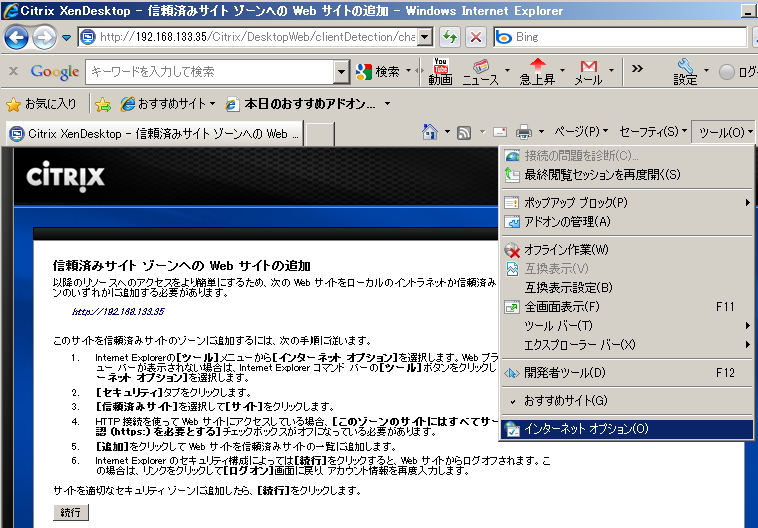The image size is (758, 528).
Task: Click the Bing search box
Action: tap(621, 37)
